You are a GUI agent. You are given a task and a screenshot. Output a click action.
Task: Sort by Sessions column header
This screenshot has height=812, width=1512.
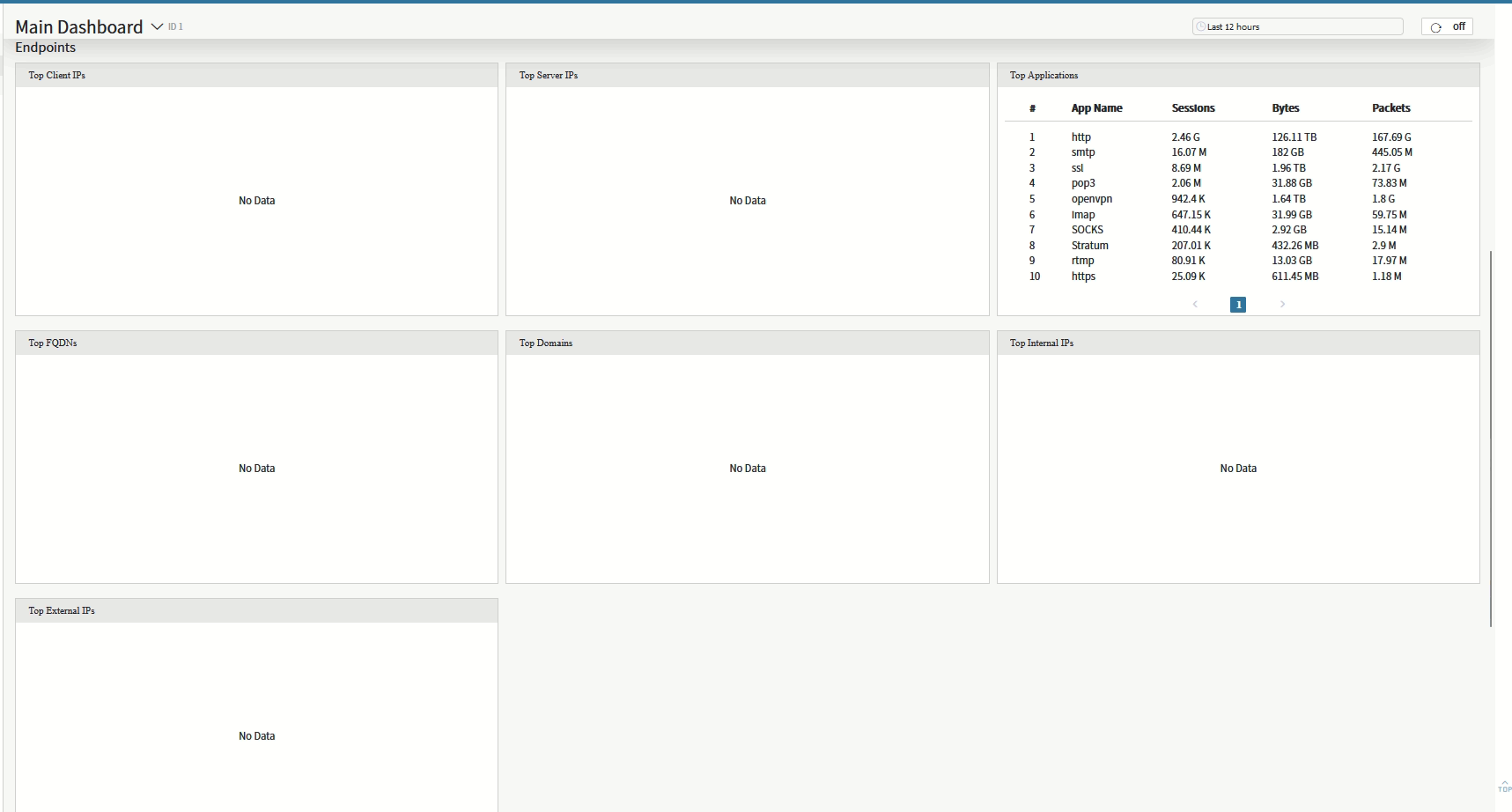point(1192,108)
